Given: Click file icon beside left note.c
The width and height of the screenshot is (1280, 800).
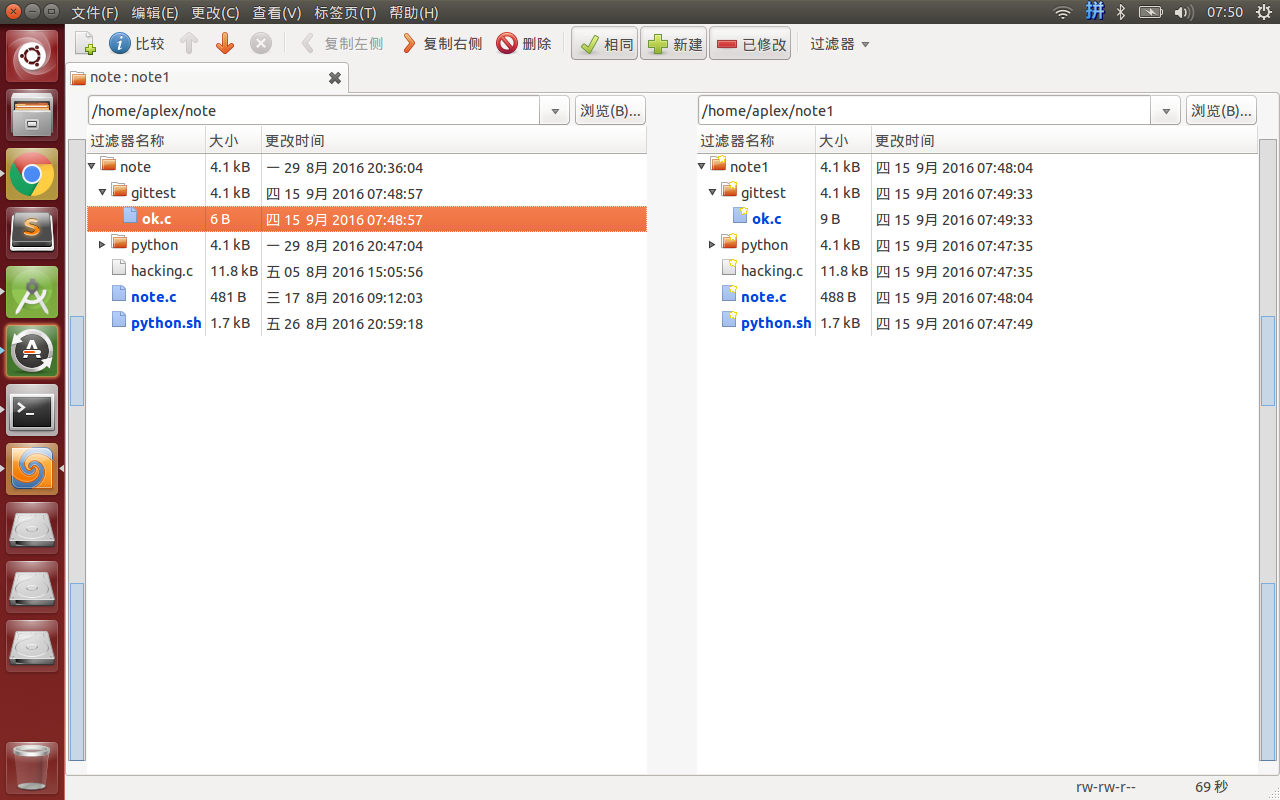Looking at the screenshot, I should pos(119,296).
